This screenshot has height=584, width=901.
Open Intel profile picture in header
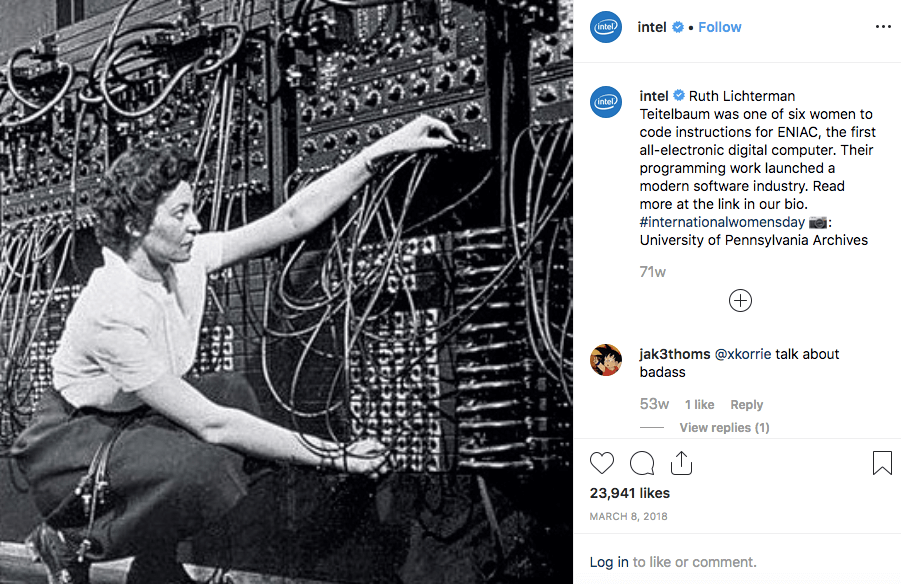pos(606,27)
